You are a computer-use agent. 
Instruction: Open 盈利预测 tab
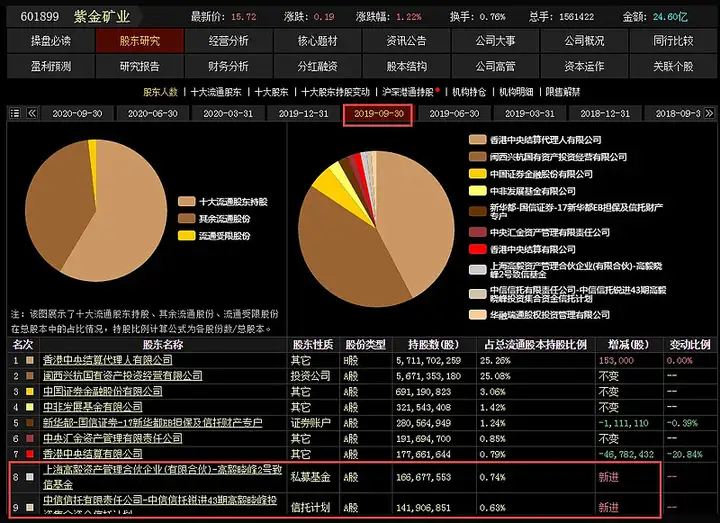click(51, 67)
